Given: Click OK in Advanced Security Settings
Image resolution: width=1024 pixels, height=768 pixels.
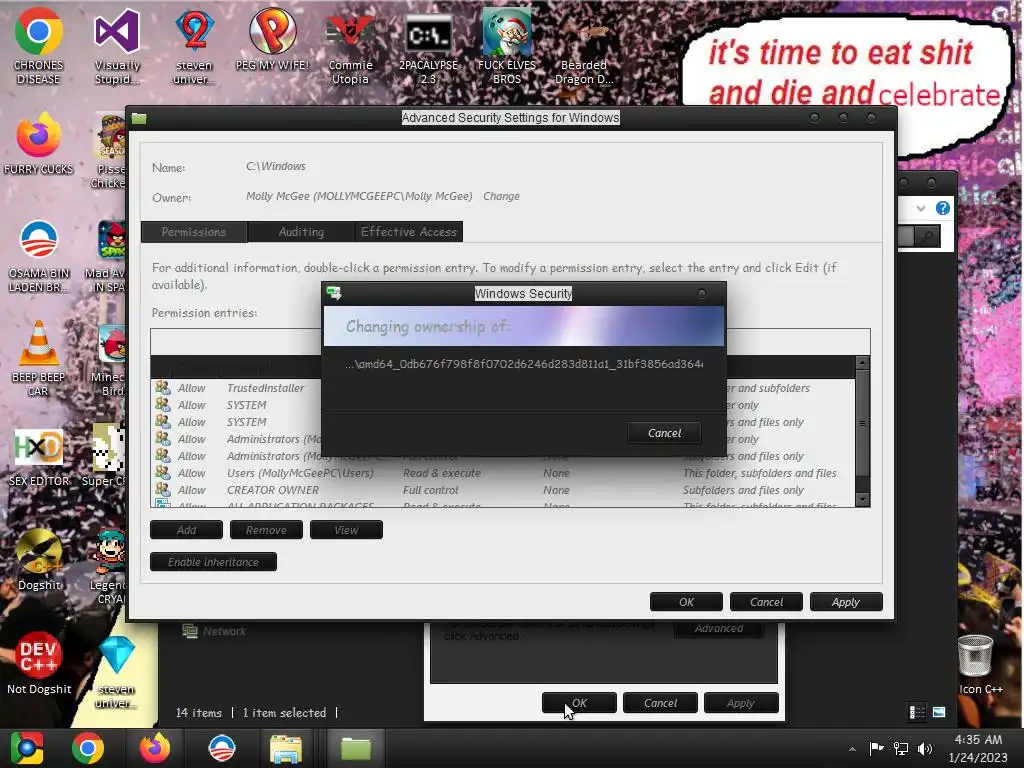Looking at the screenshot, I should (686, 601).
